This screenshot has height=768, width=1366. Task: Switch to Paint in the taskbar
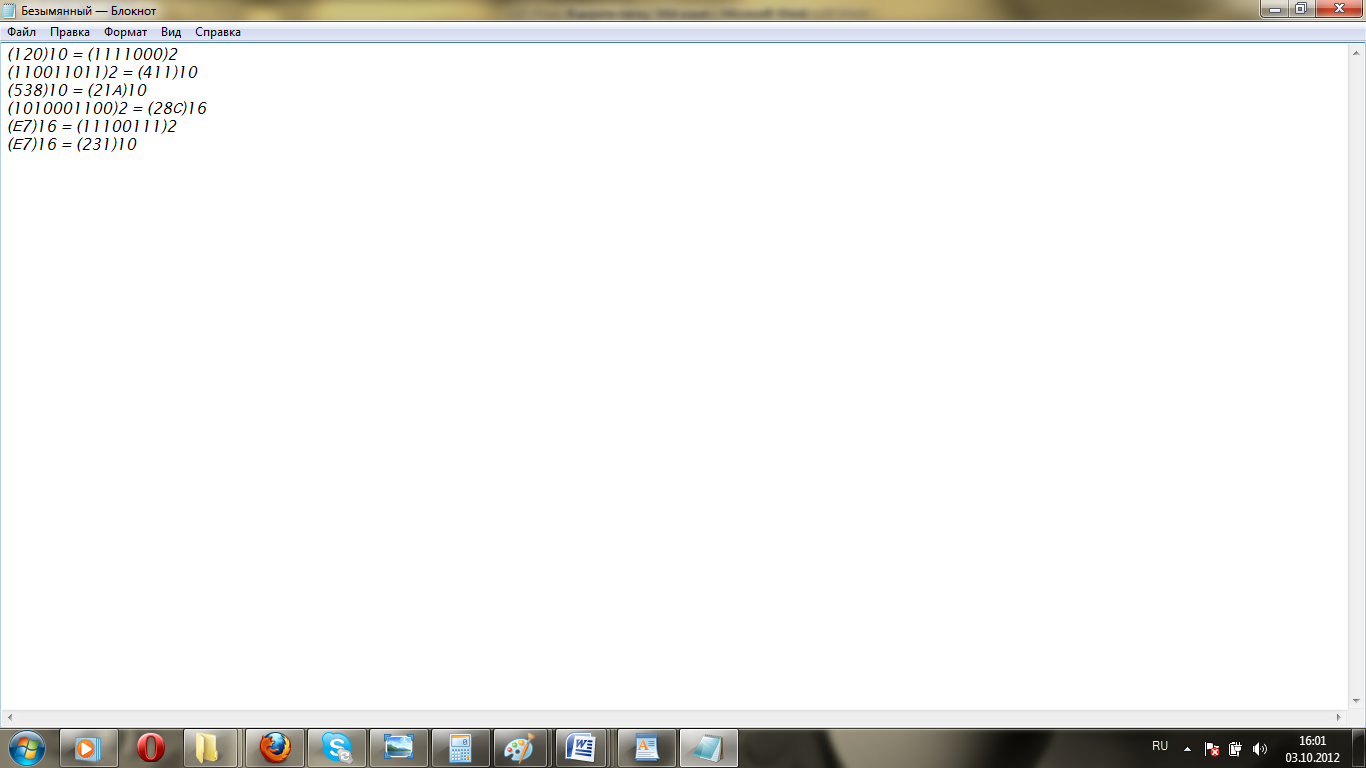[x=519, y=748]
